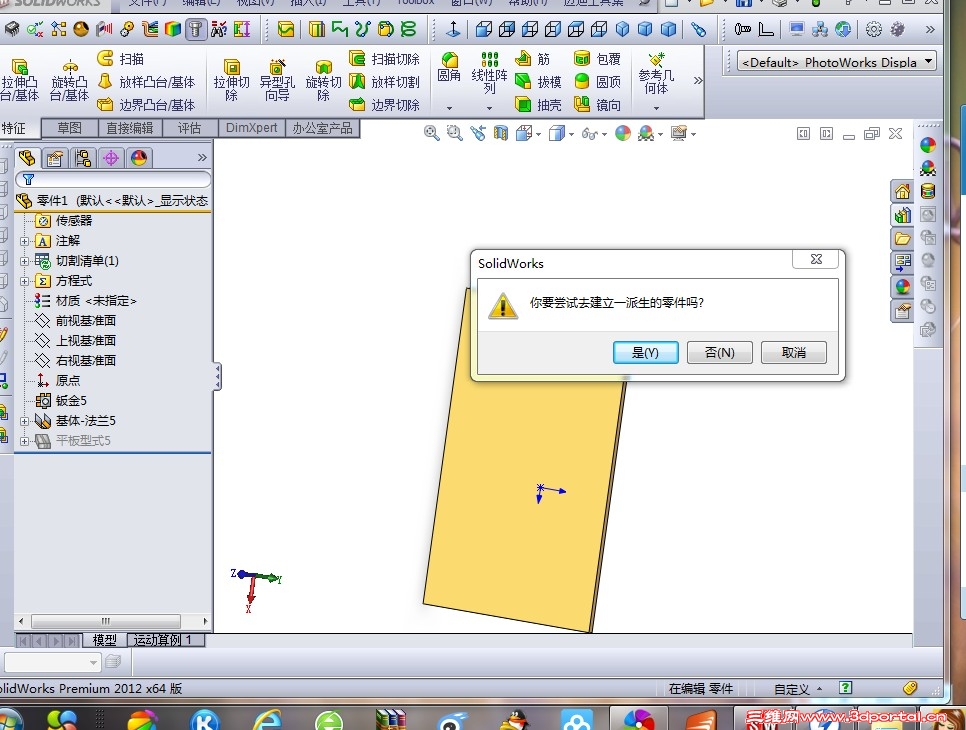Click the Internet Explorer icon in the taskbar
Screen dimensions: 966x730
tap(267, 720)
